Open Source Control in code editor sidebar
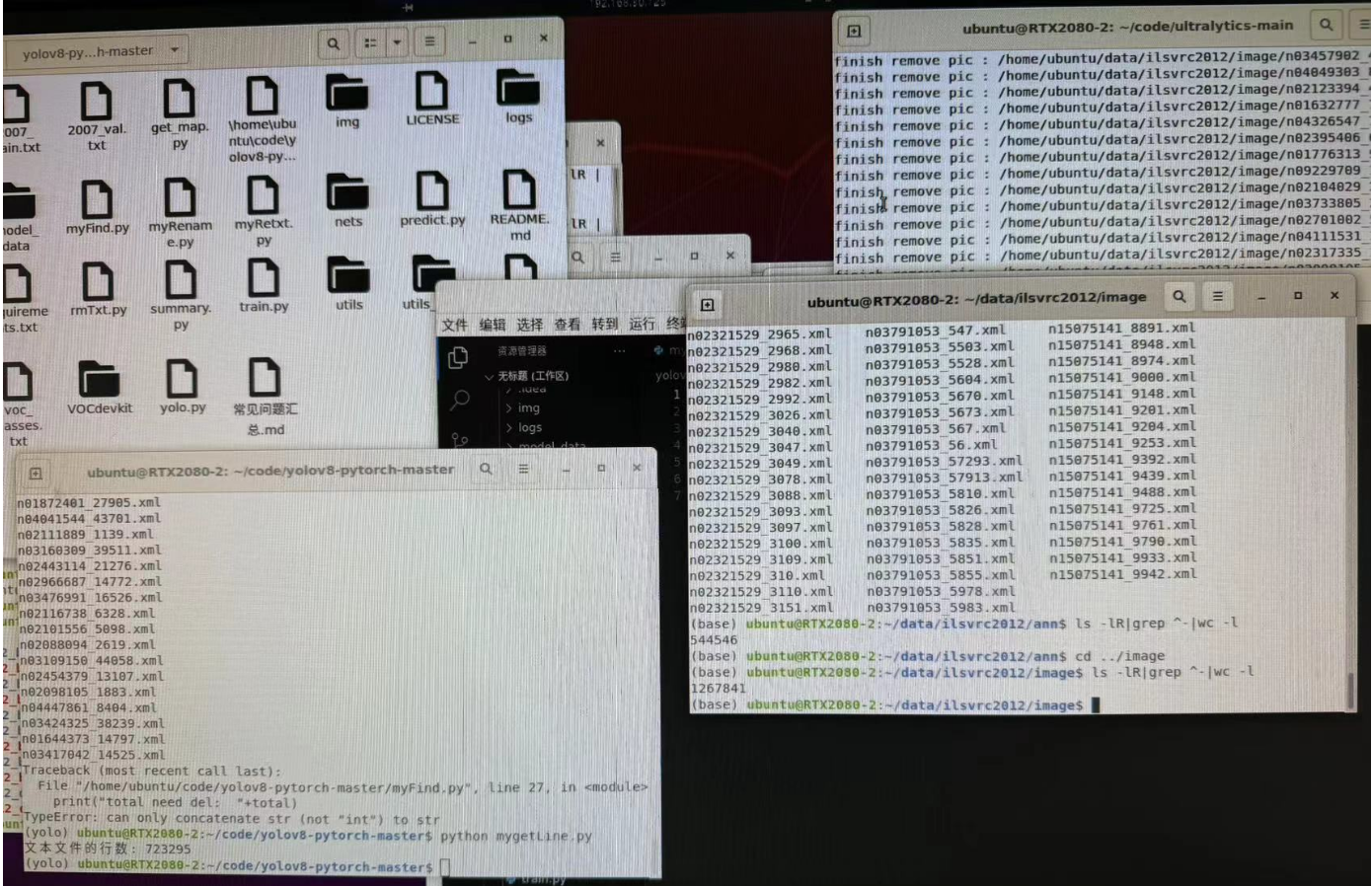Screen dimensions: 1372x886 coord(461,438)
